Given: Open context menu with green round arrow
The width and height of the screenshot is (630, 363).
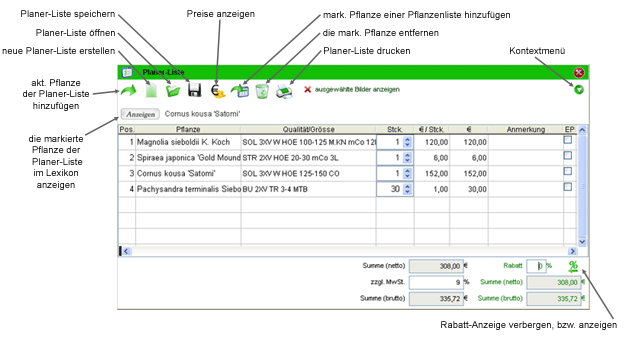Looking at the screenshot, I should click(579, 90).
